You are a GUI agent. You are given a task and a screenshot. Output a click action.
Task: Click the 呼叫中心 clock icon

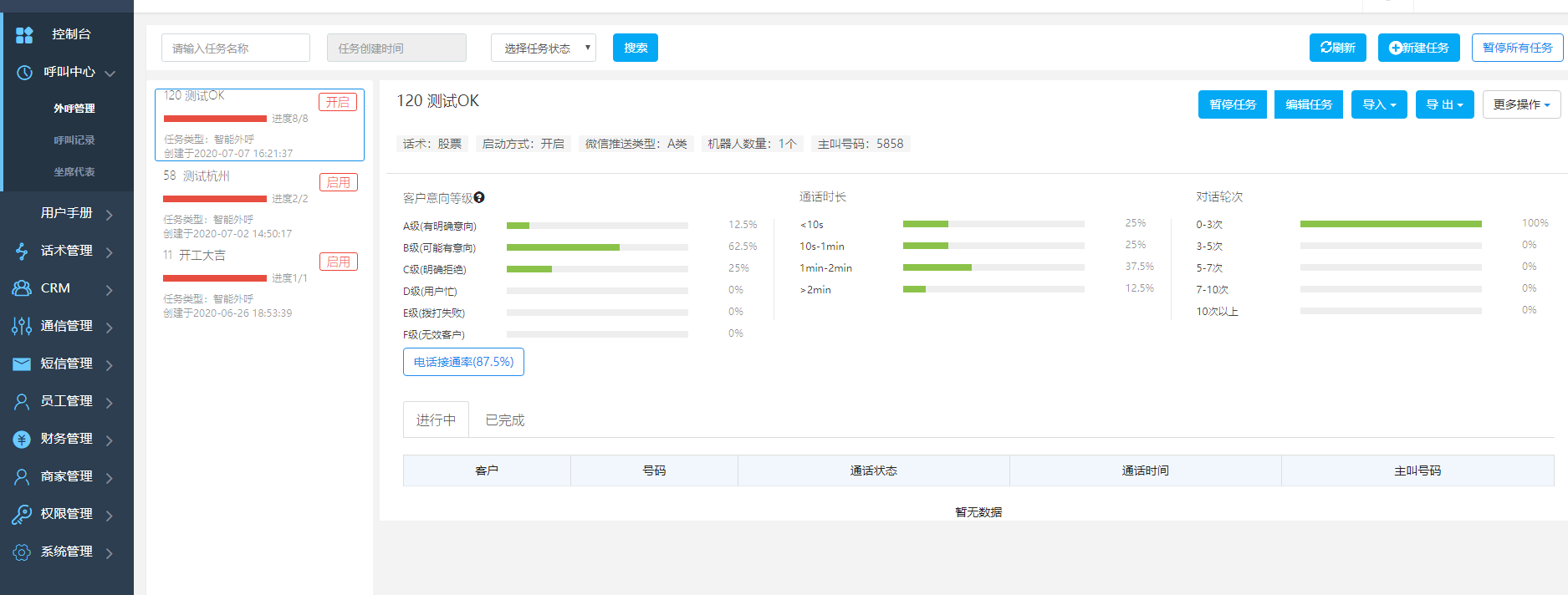24,73
